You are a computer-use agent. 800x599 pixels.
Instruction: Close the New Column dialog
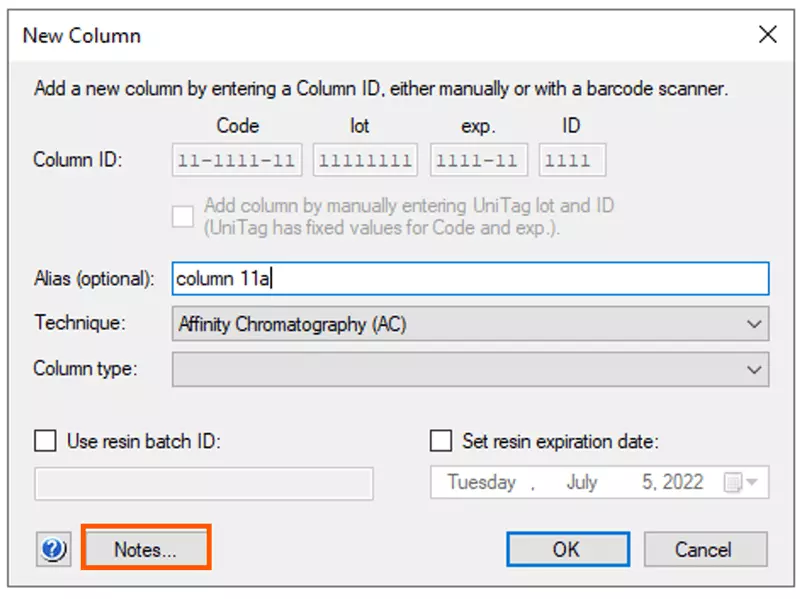(767, 35)
